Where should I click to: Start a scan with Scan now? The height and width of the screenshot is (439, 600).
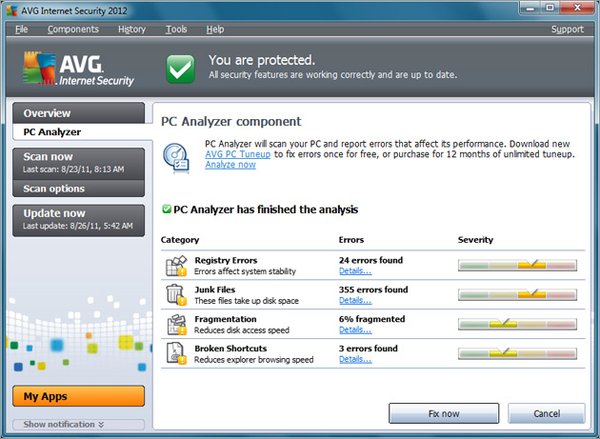(78, 163)
